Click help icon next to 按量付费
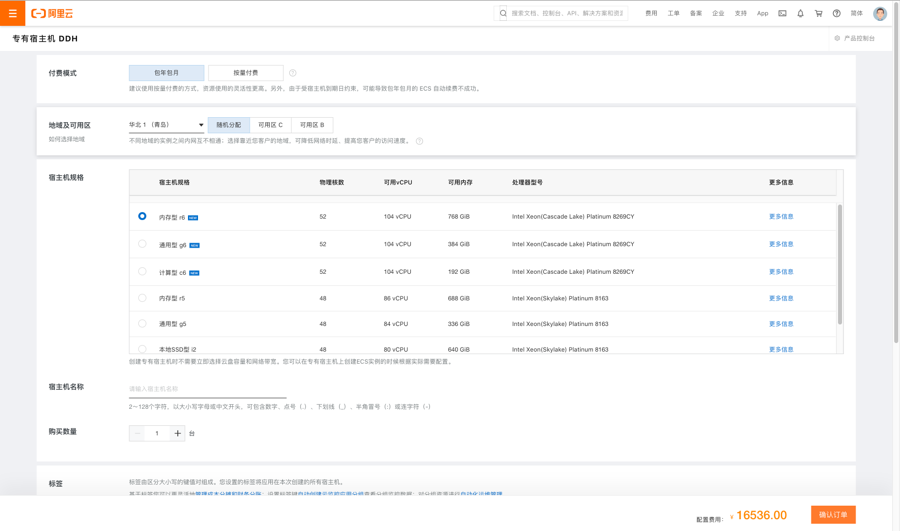This screenshot has width=900, height=531. 293,73
